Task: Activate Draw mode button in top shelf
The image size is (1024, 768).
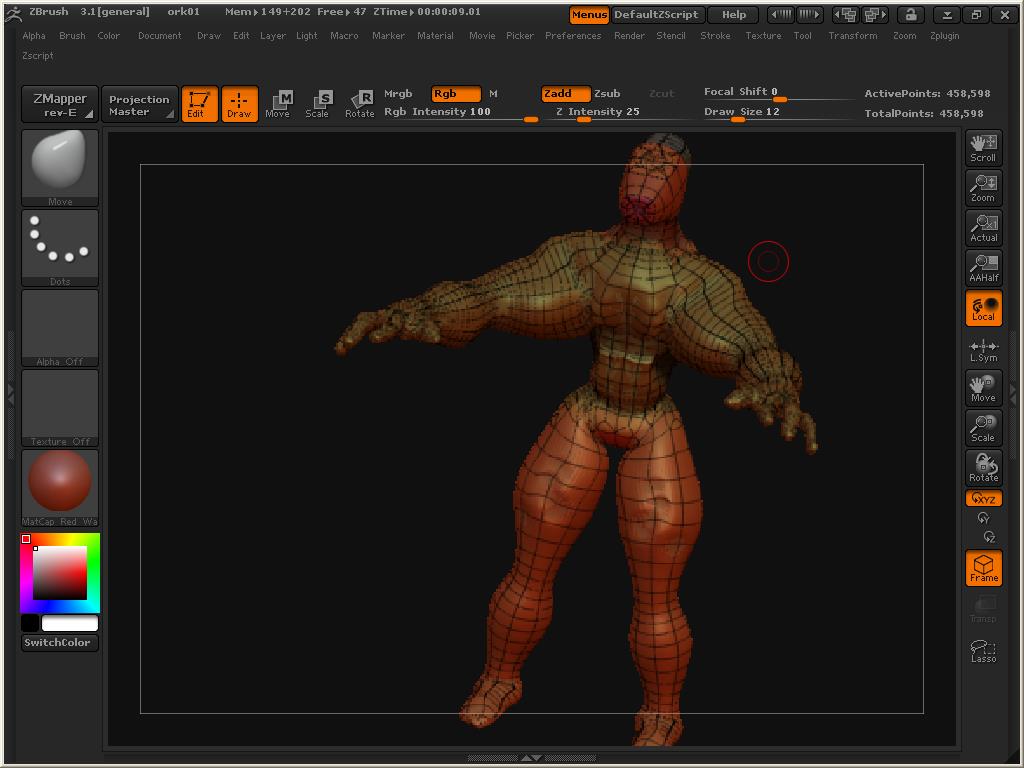Action: pos(239,104)
